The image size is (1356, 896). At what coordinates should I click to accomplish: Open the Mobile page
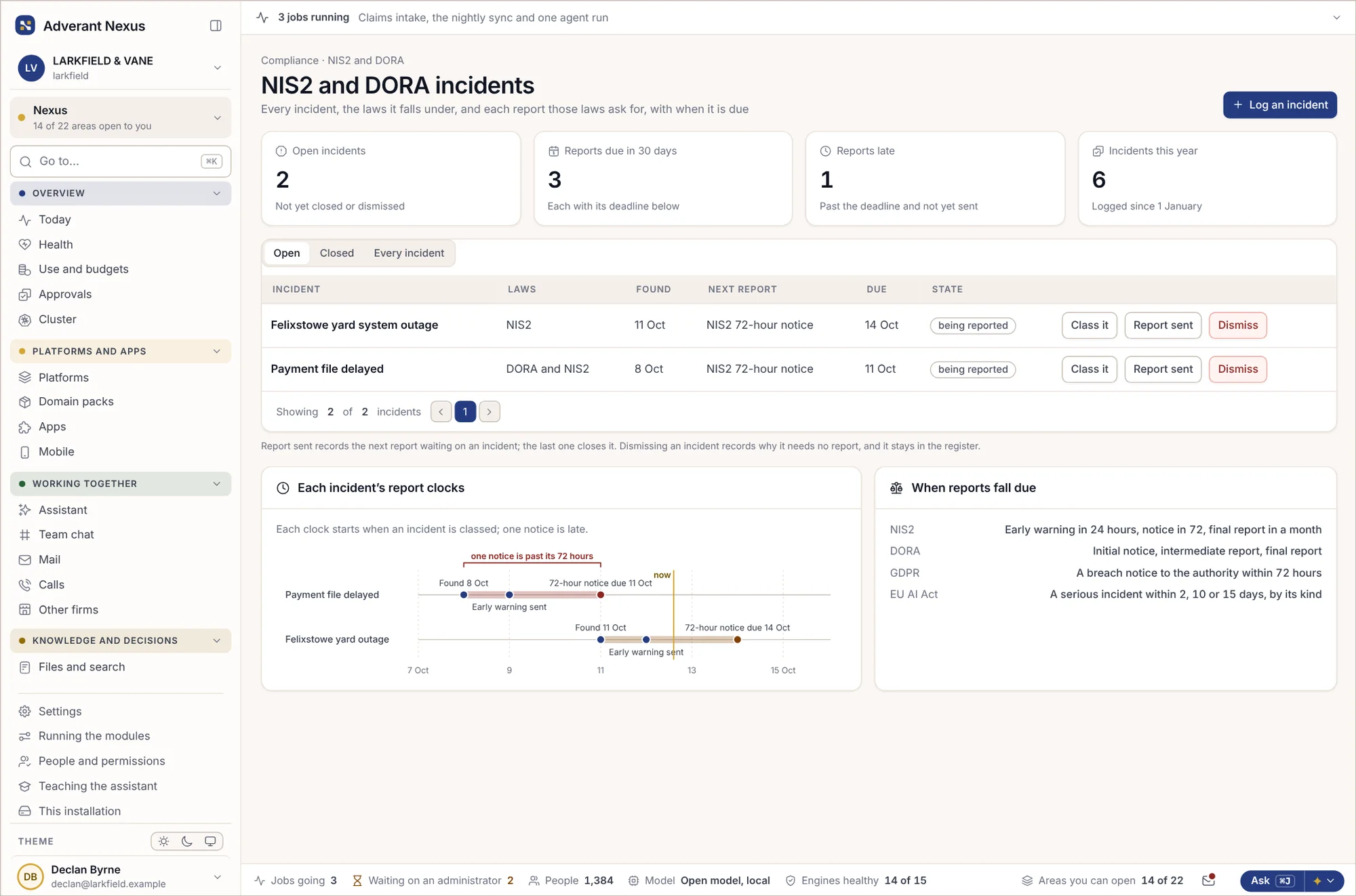[x=121, y=452]
